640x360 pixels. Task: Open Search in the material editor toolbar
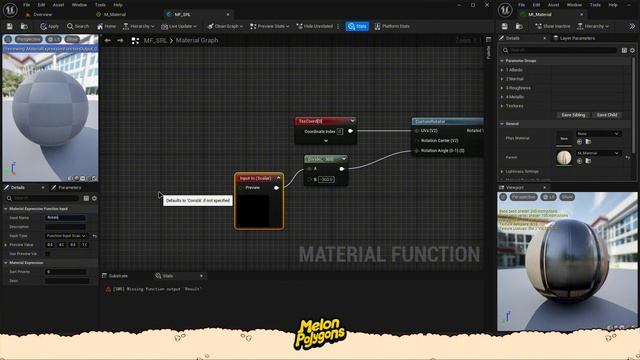(x=78, y=26)
